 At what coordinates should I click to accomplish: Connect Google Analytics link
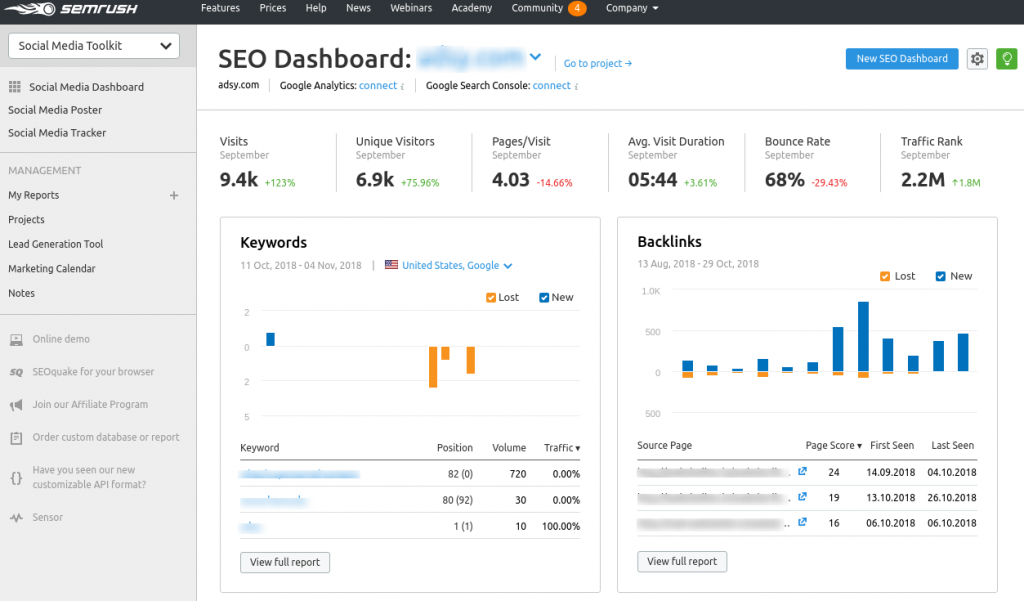pyautogui.click(x=378, y=86)
